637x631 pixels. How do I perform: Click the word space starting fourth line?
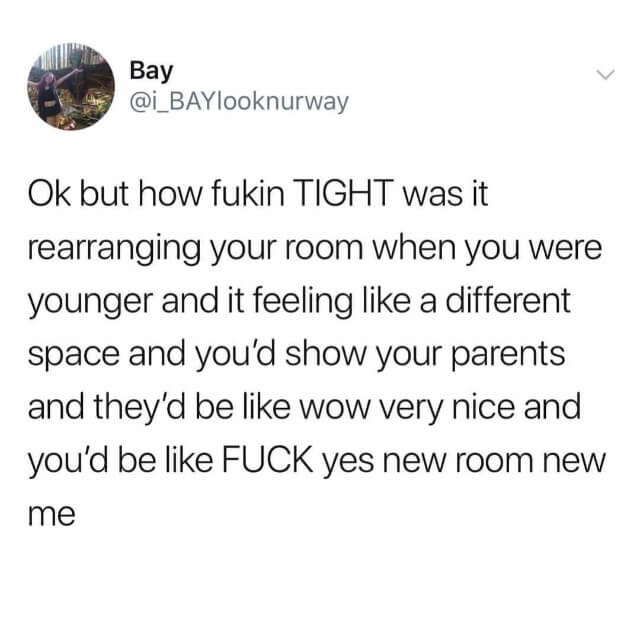point(74,355)
